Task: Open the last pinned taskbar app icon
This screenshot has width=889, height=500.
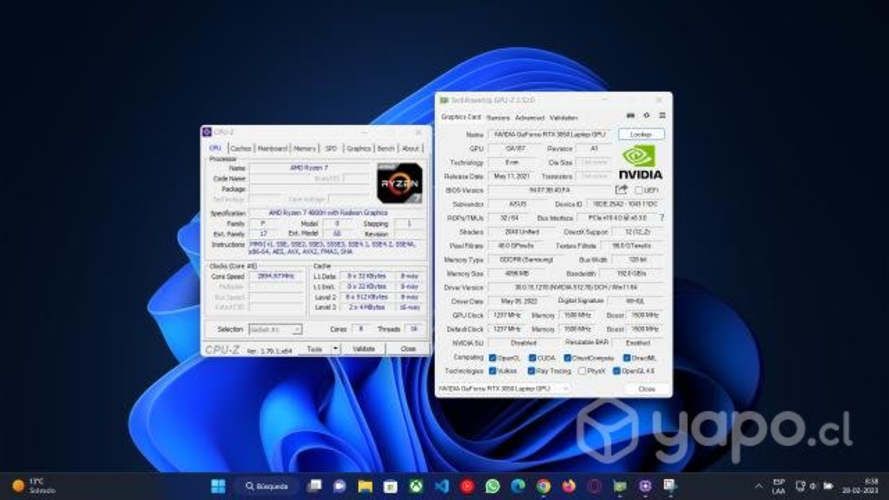Action: coord(670,486)
